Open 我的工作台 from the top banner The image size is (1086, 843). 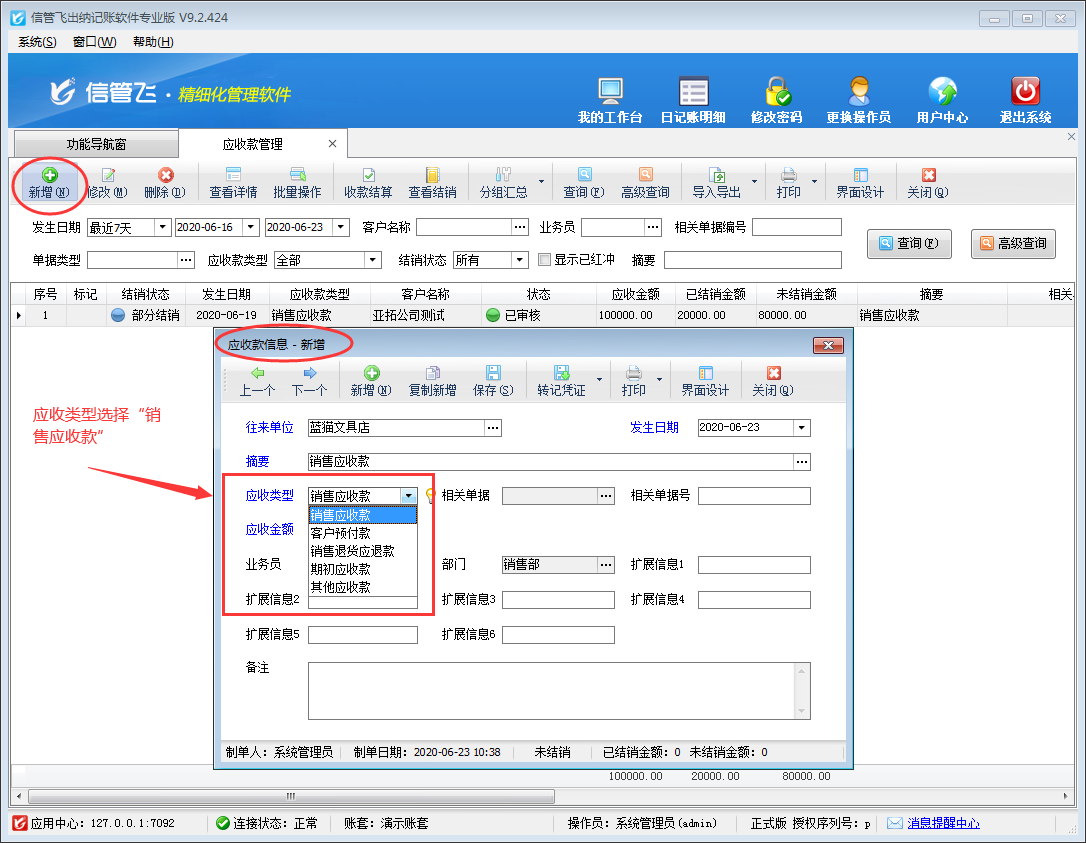pos(610,100)
